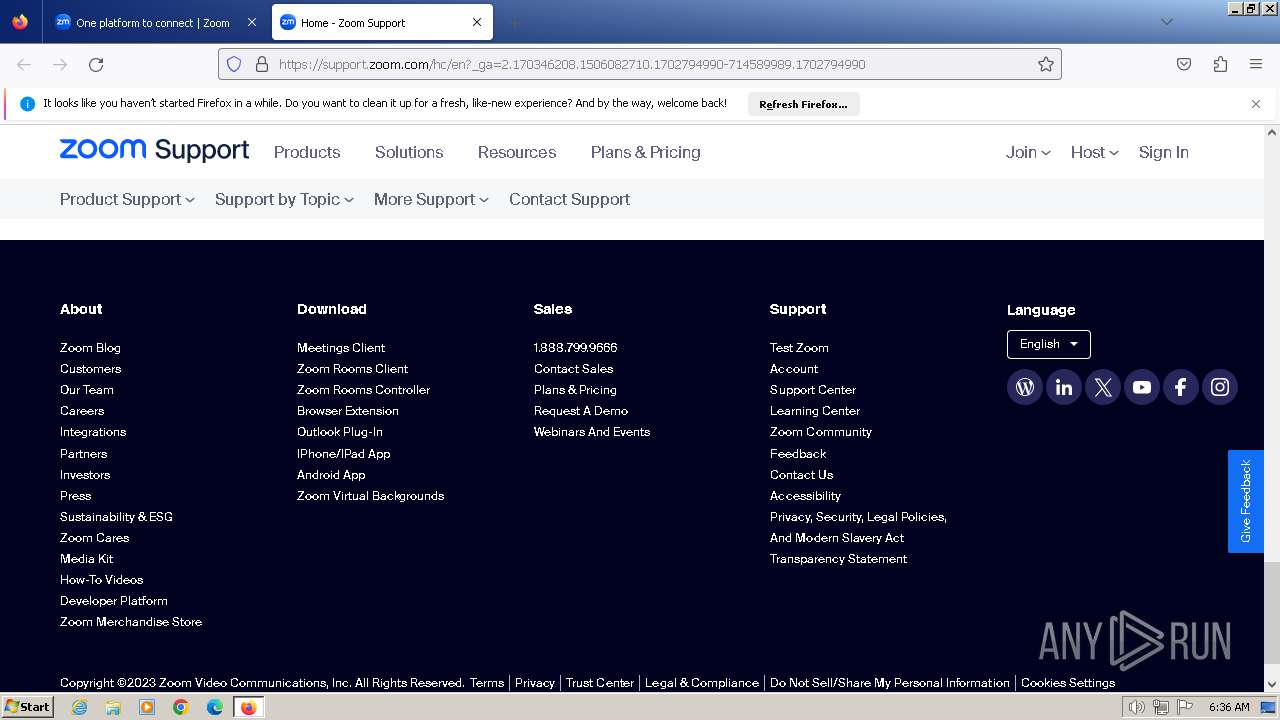This screenshot has height=720, width=1280.
Task: Open the Instagram social icon
Action: tap(1220, 387)
